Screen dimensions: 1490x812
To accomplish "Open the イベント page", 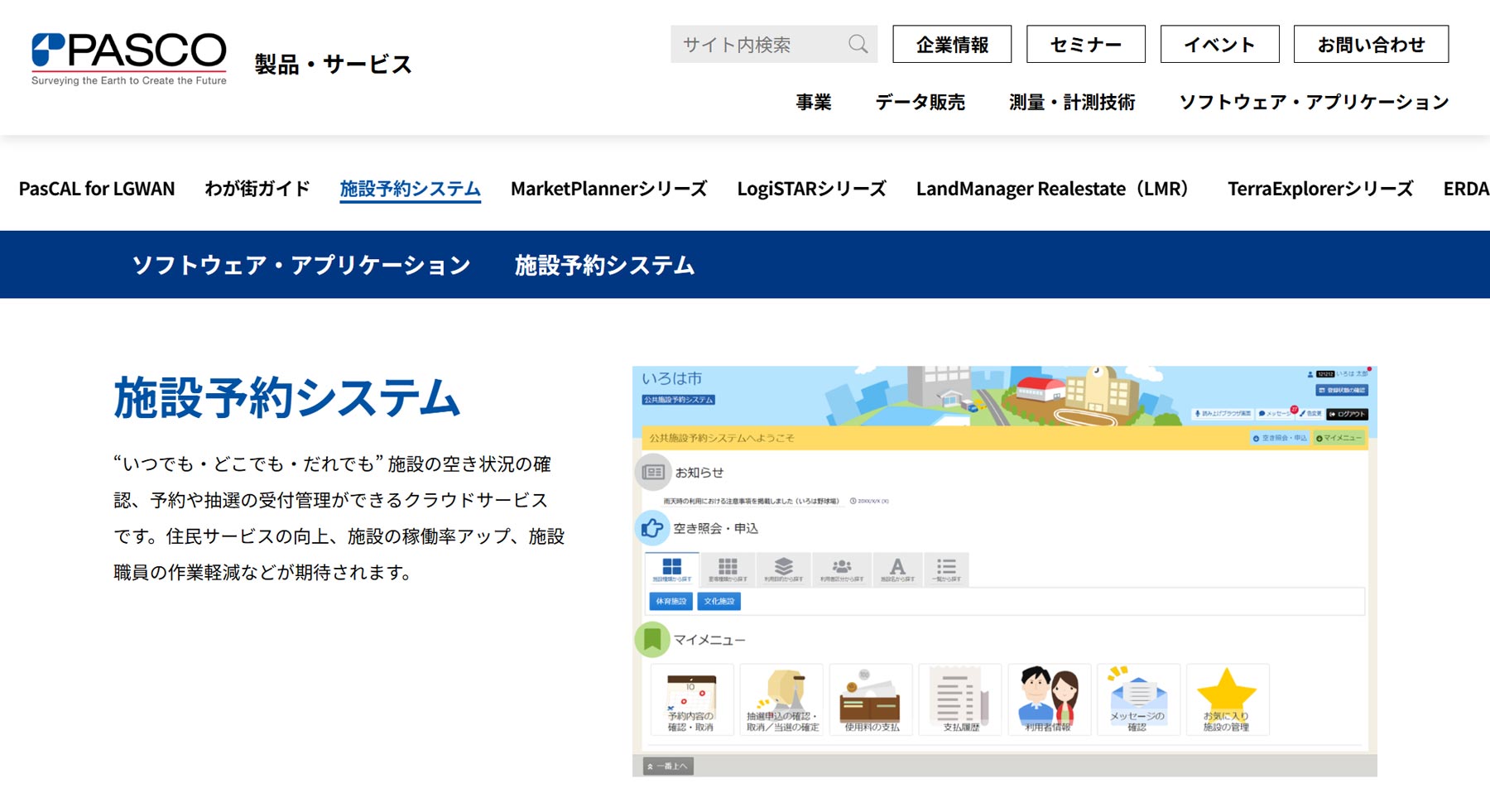I will pyautogui.click(x=1220, y=45).
